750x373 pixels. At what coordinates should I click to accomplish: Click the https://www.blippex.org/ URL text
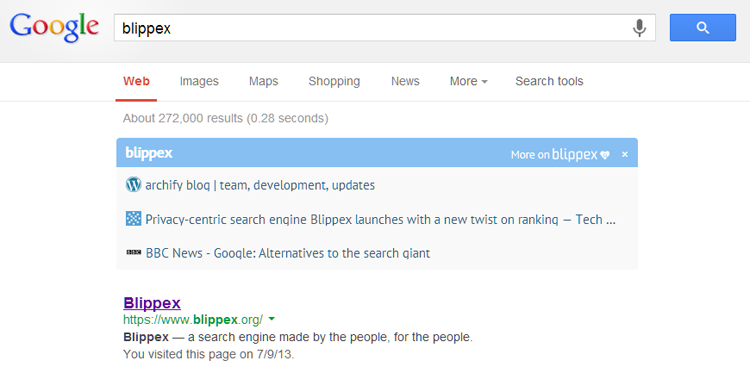[193, 319]
